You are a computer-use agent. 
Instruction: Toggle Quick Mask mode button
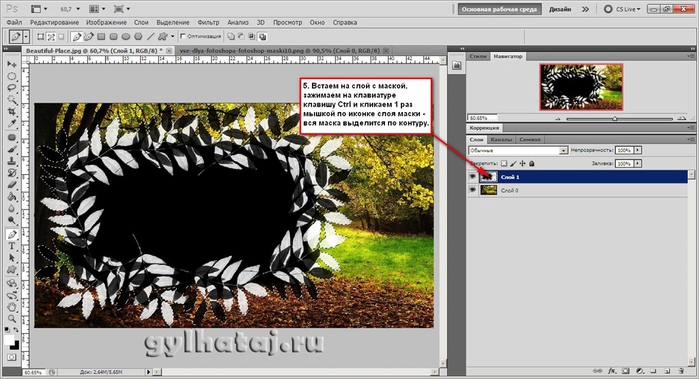12,357
